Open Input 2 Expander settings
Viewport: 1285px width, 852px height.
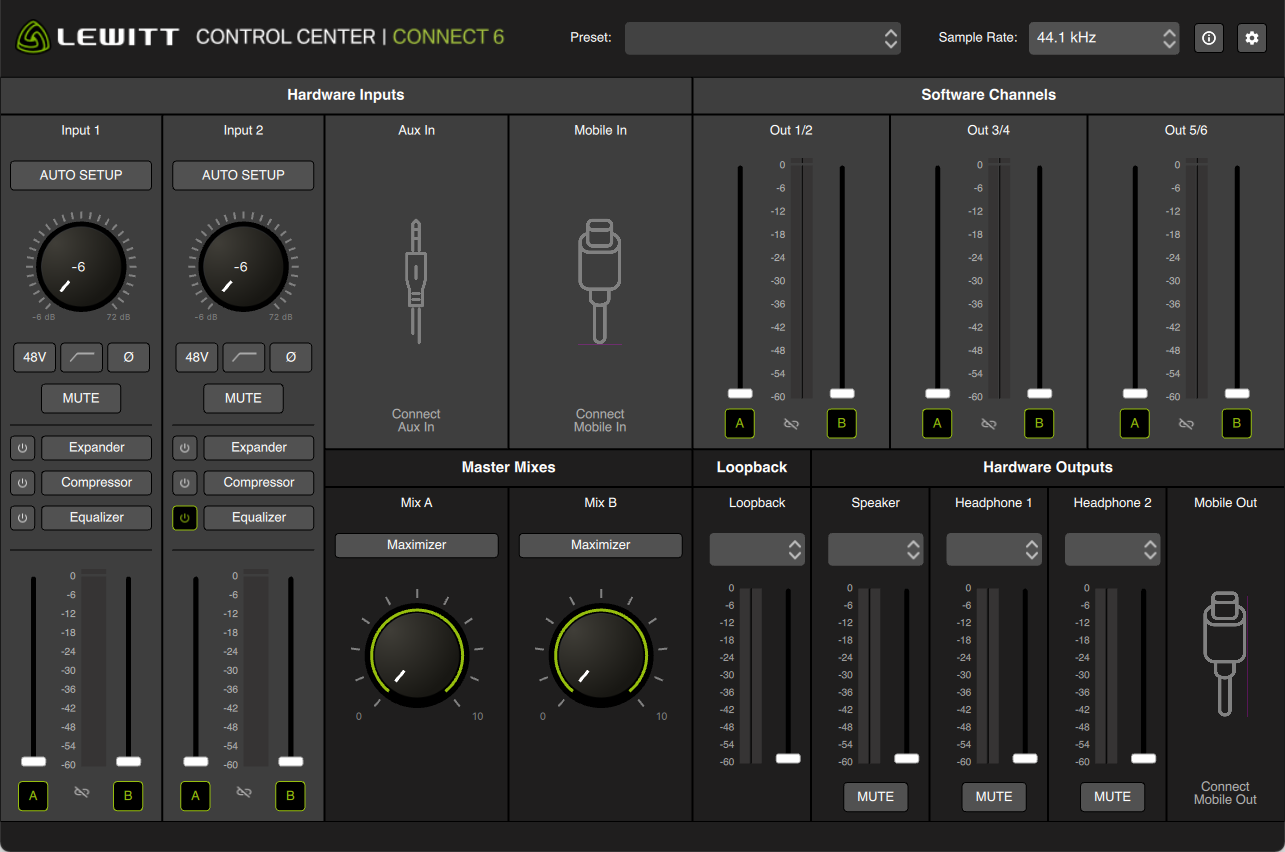coord(259,448)
